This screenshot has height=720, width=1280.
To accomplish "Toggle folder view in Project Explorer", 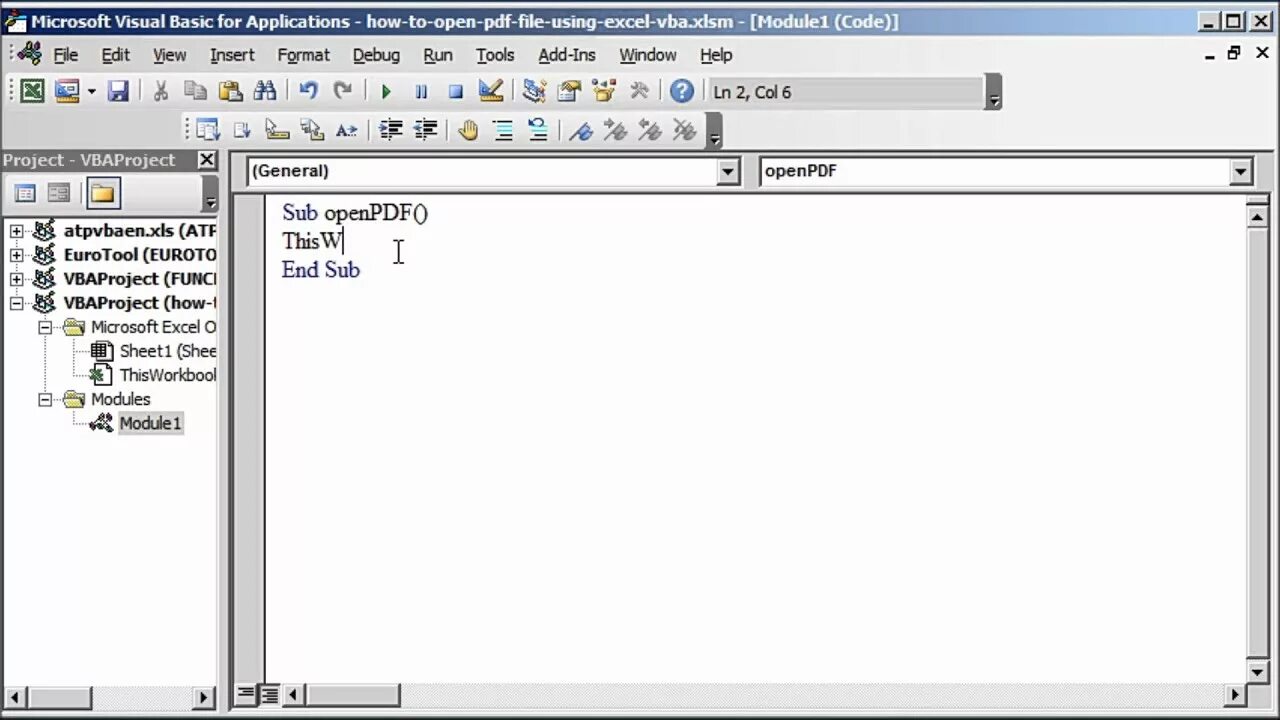I will click(102, 192).
